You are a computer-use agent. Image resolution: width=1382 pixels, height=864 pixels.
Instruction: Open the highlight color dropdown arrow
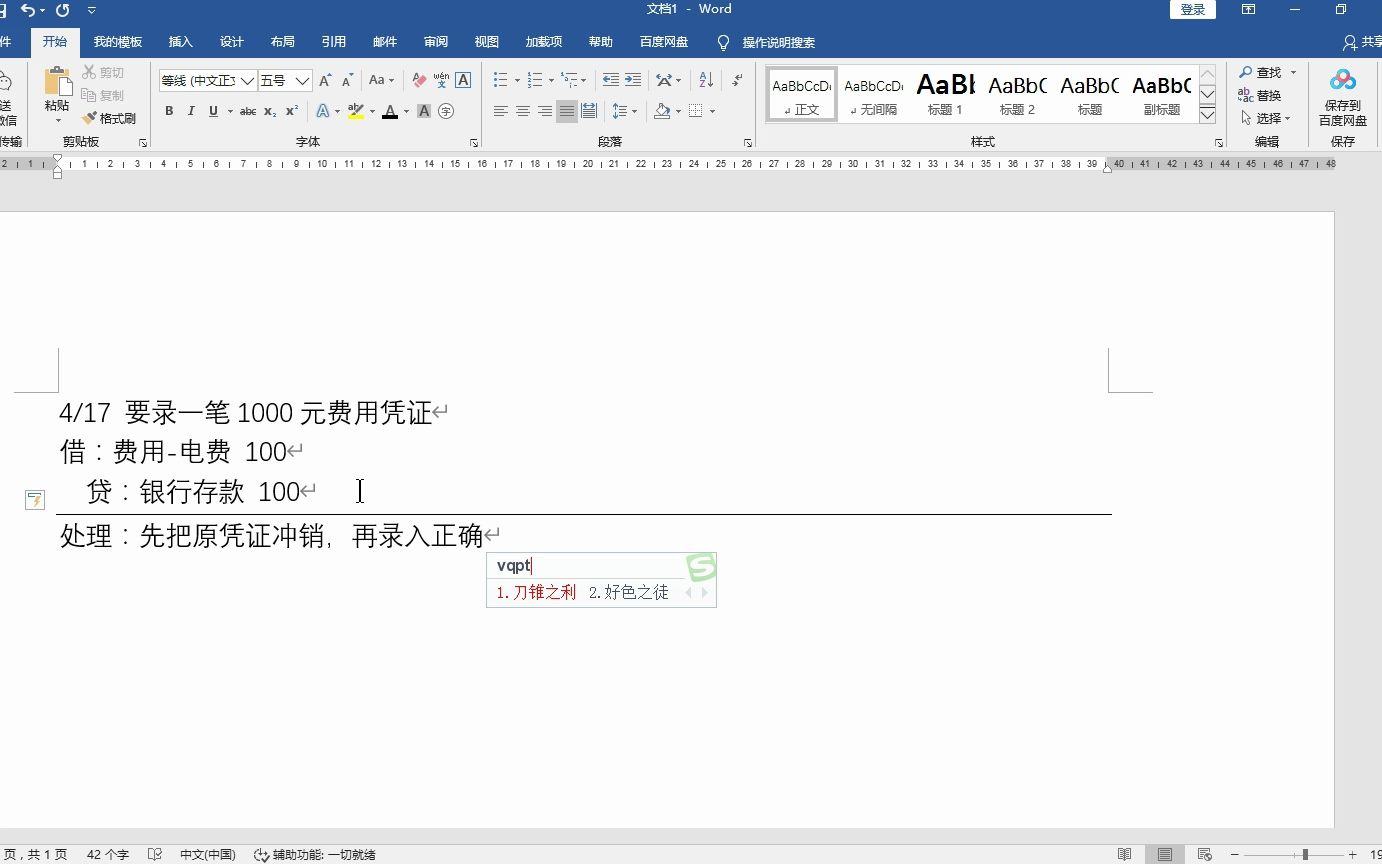[372, 111]
